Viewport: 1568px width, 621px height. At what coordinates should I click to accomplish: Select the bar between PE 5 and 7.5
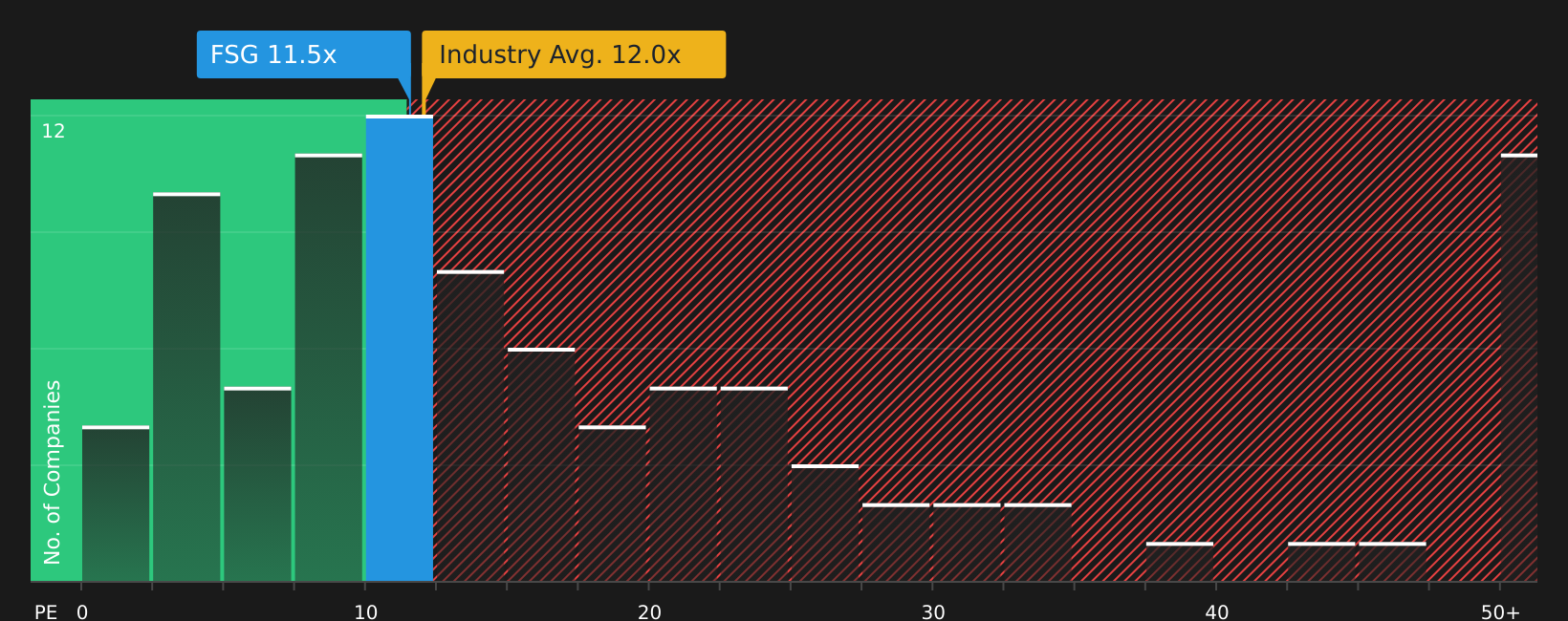tap(258, 484)
